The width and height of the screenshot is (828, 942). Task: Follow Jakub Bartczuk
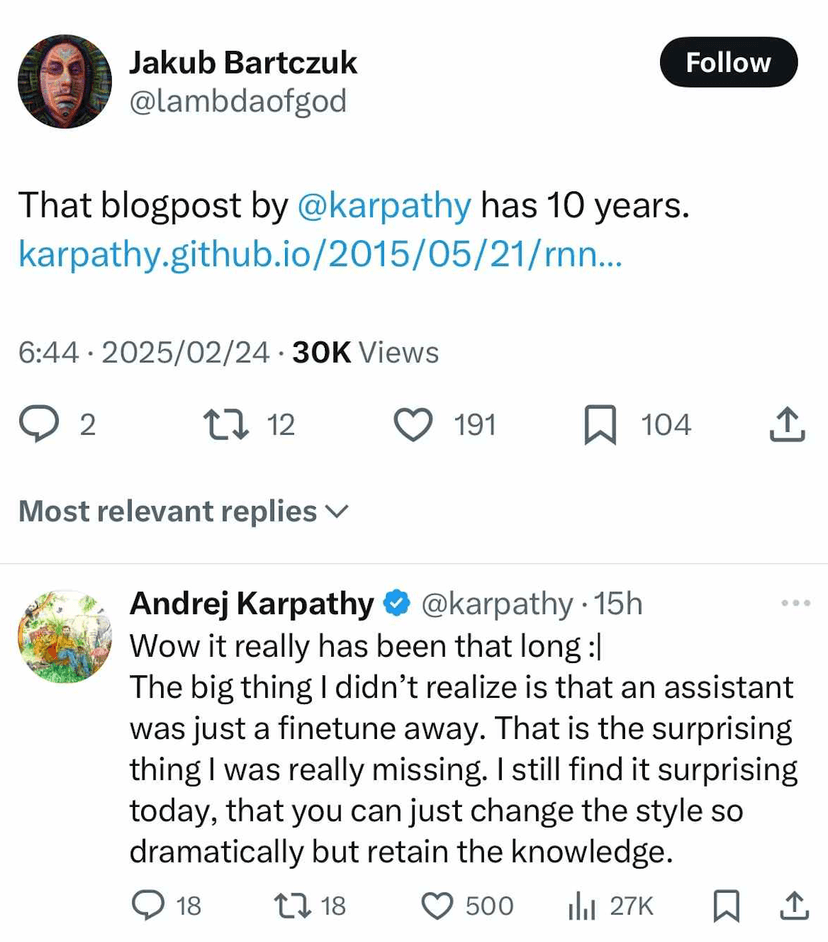tap(728, 62)
